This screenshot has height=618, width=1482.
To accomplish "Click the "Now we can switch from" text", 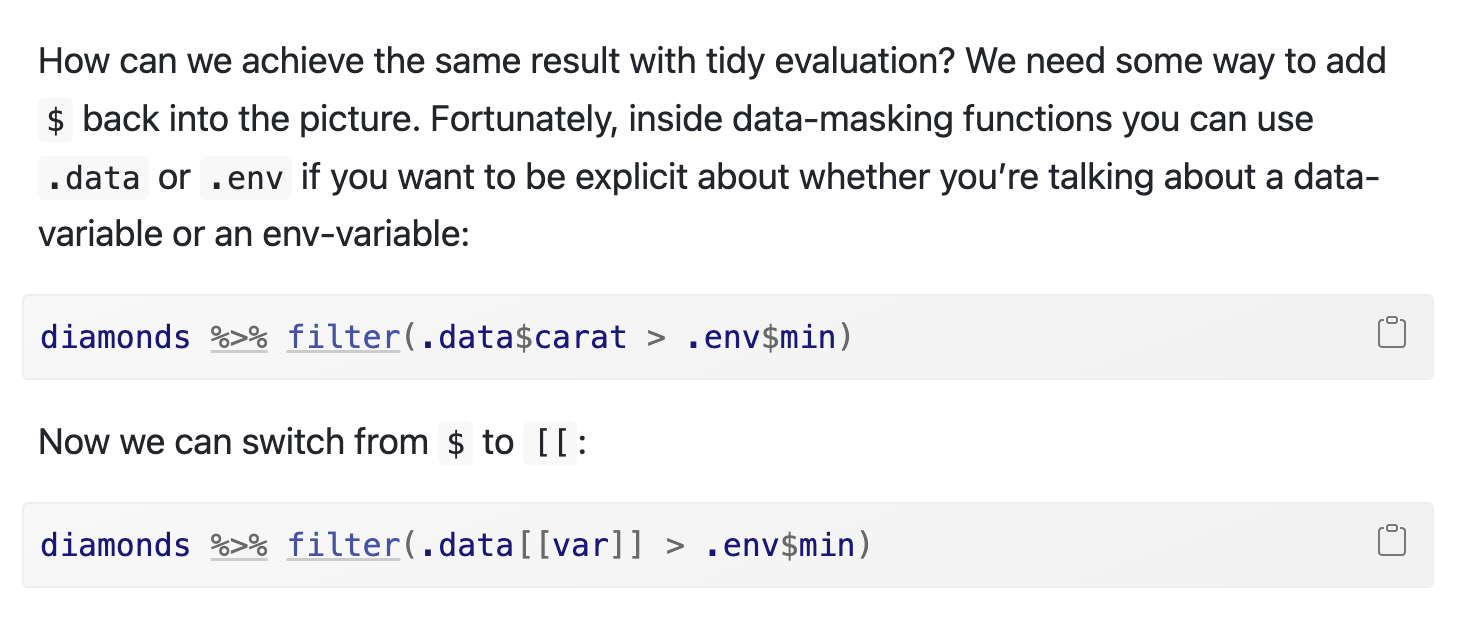I will 233,442.
